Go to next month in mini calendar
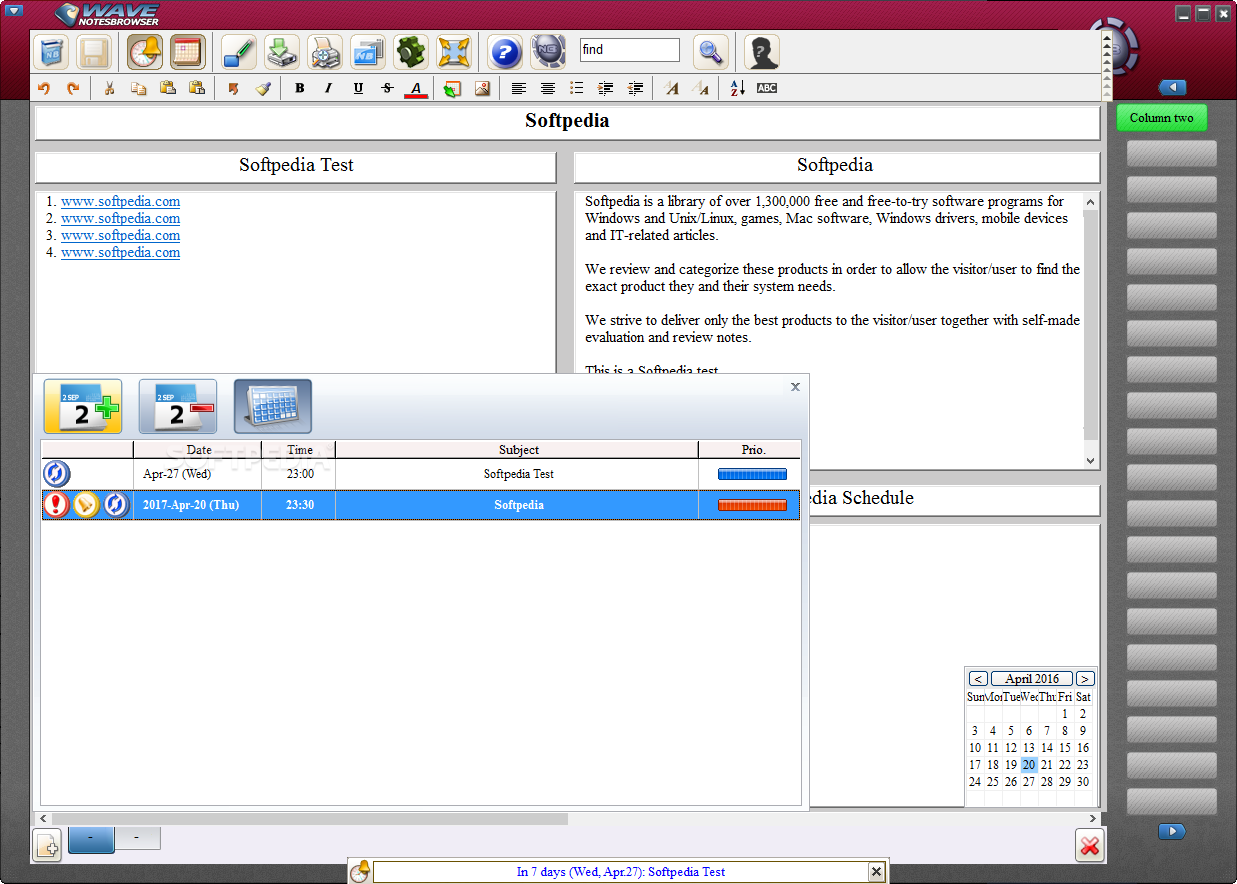Screen dimensions: 1237x884 (1085, 679)
